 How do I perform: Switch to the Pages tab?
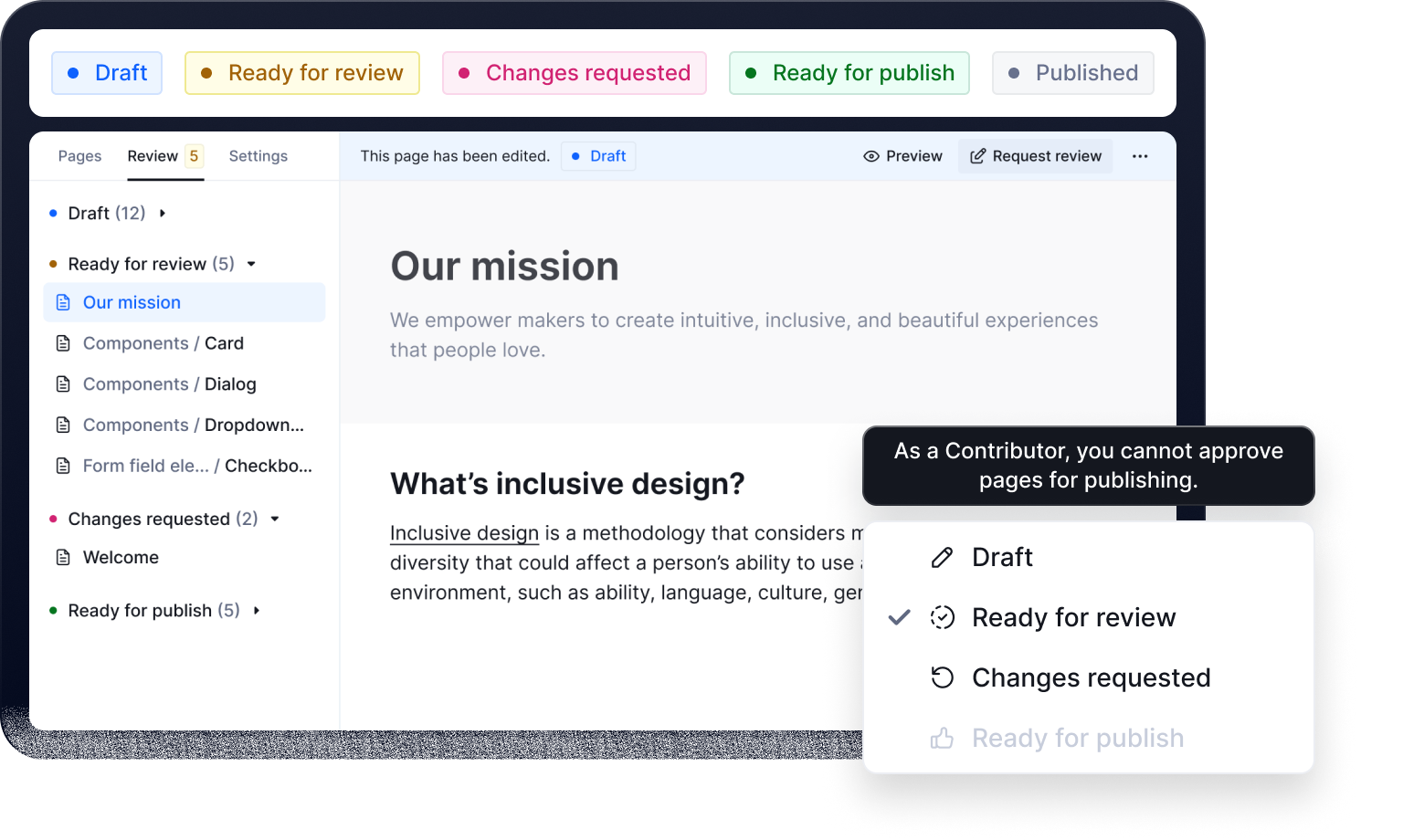coord(79,156)
